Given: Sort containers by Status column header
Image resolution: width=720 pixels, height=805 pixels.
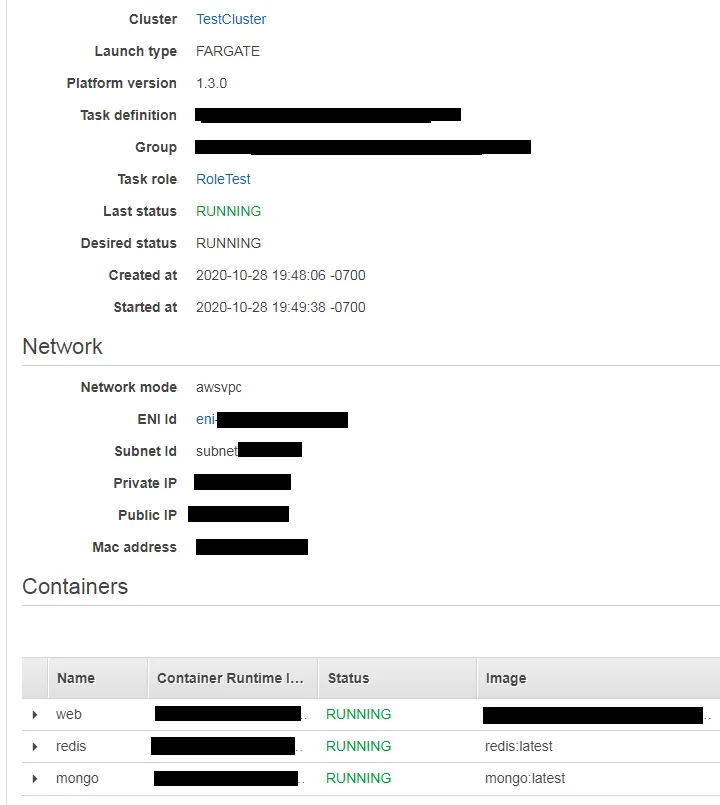Looking at the screenshot, I should tap(348, 678).
